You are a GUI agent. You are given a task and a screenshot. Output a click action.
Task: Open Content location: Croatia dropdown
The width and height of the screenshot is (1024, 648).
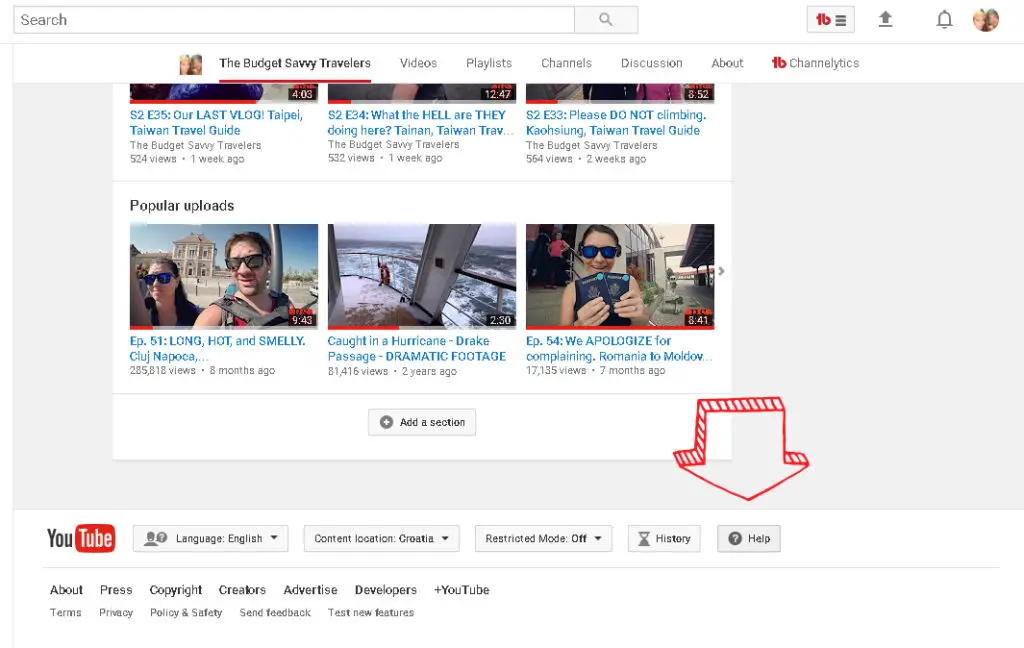[x=381, y=538]
